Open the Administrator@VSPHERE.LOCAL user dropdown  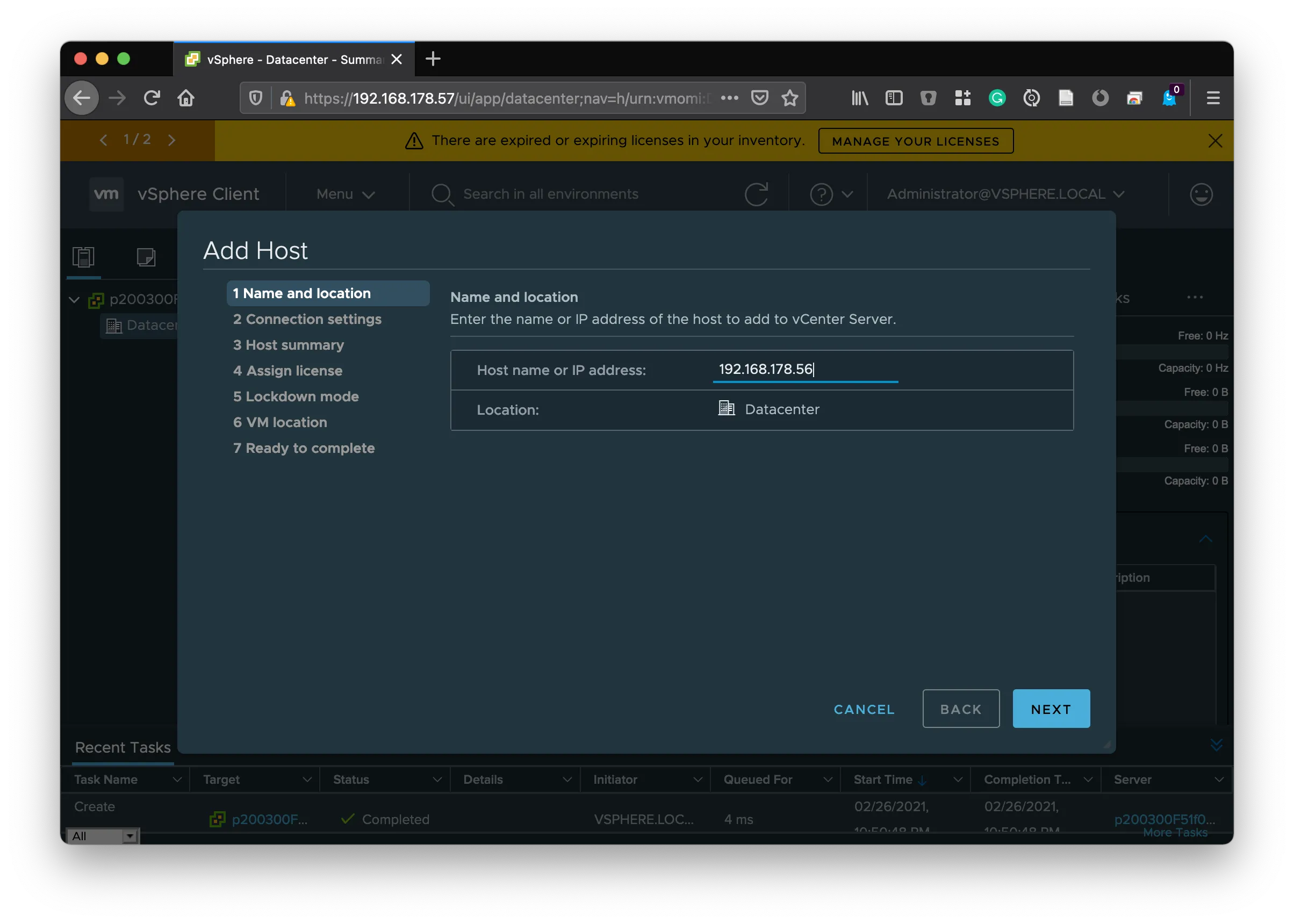click(1005, 194)
